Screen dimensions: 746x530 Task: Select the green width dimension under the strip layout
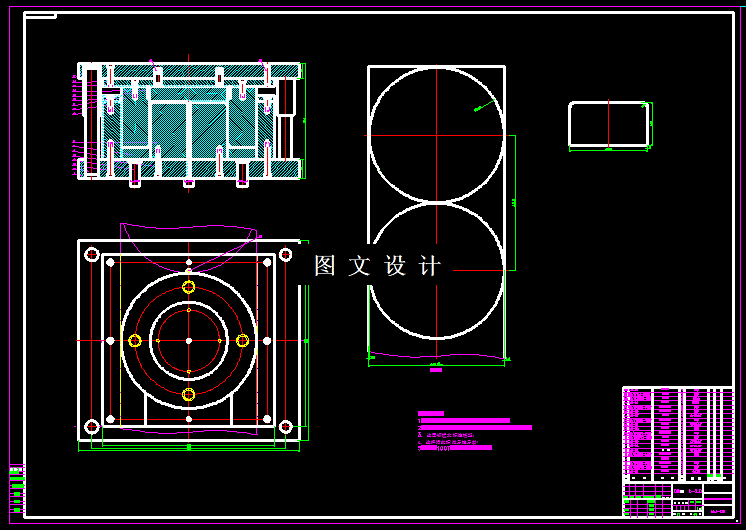[436, 365]
